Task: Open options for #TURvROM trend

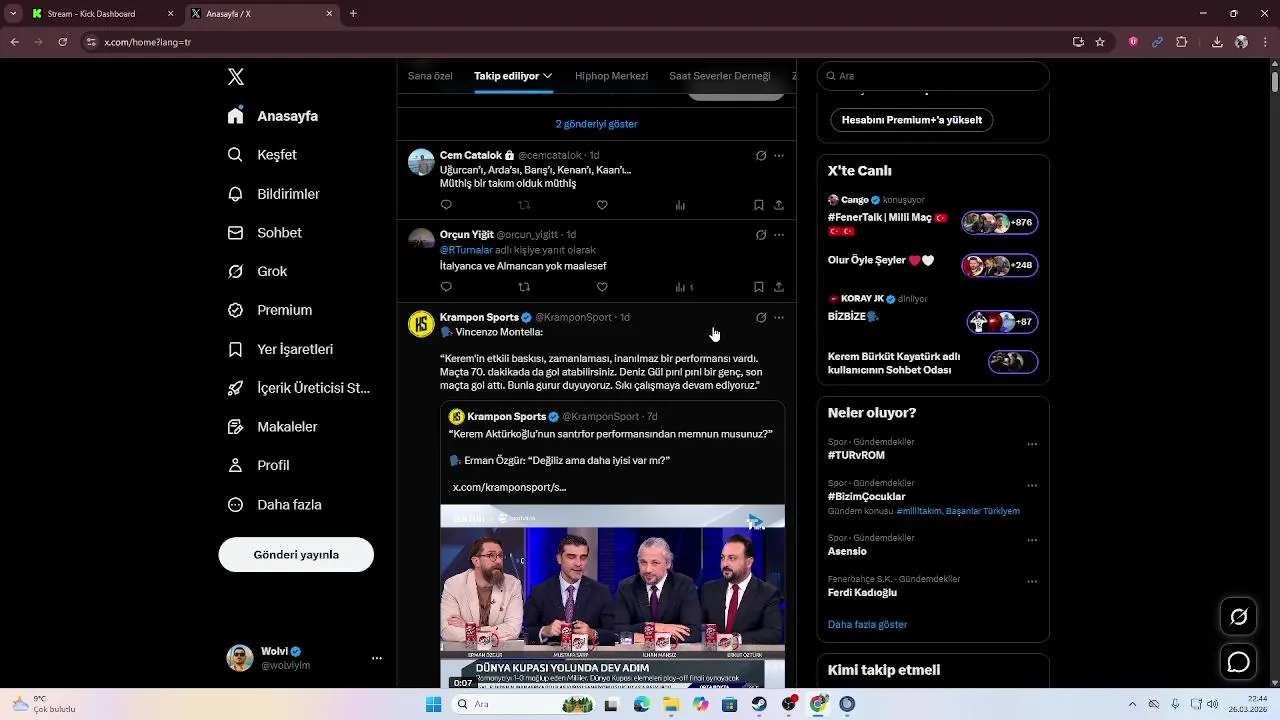Action: tap(1032, 444)
